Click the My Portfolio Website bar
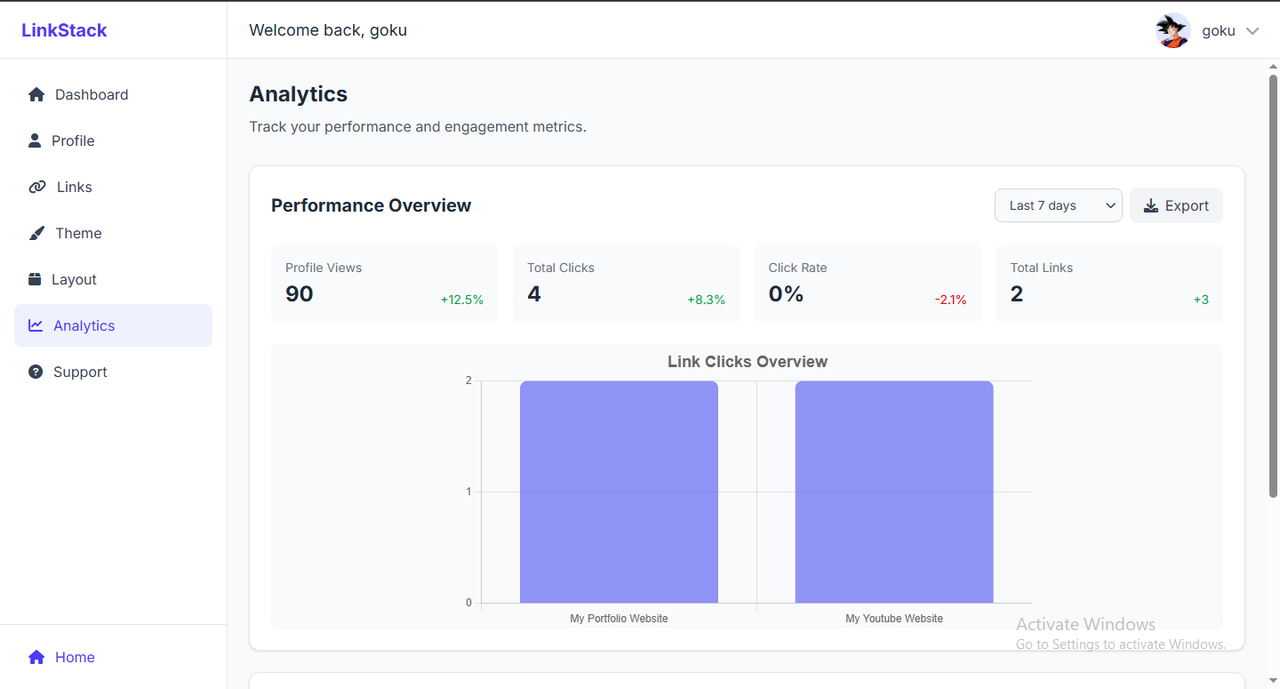This screenshot has width=1280, height=689. (x=619, y=492)
